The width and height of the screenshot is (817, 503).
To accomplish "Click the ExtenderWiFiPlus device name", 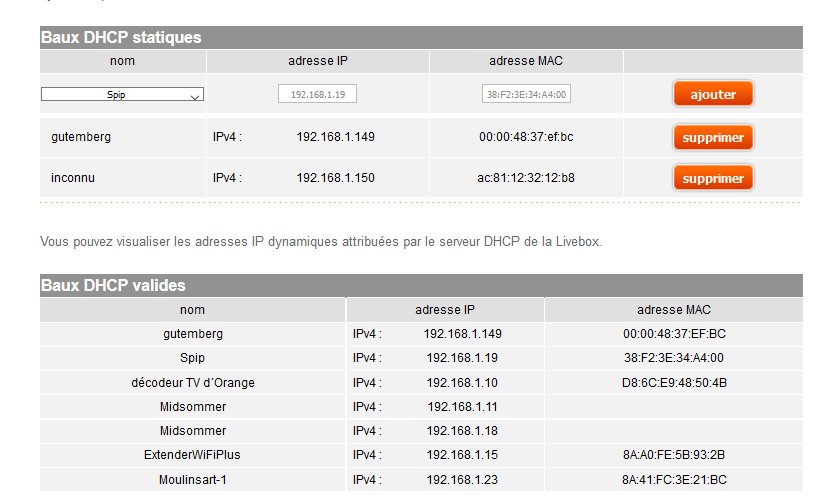I will click(192, 455).
